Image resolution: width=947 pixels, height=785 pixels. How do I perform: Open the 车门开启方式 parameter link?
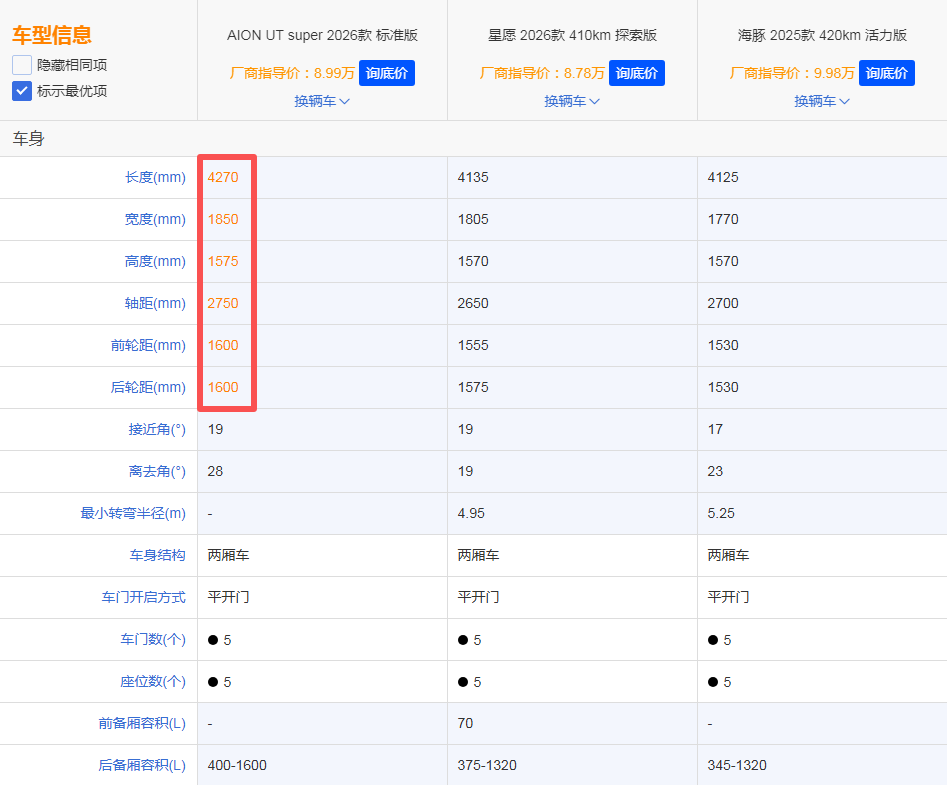point(144,597)
